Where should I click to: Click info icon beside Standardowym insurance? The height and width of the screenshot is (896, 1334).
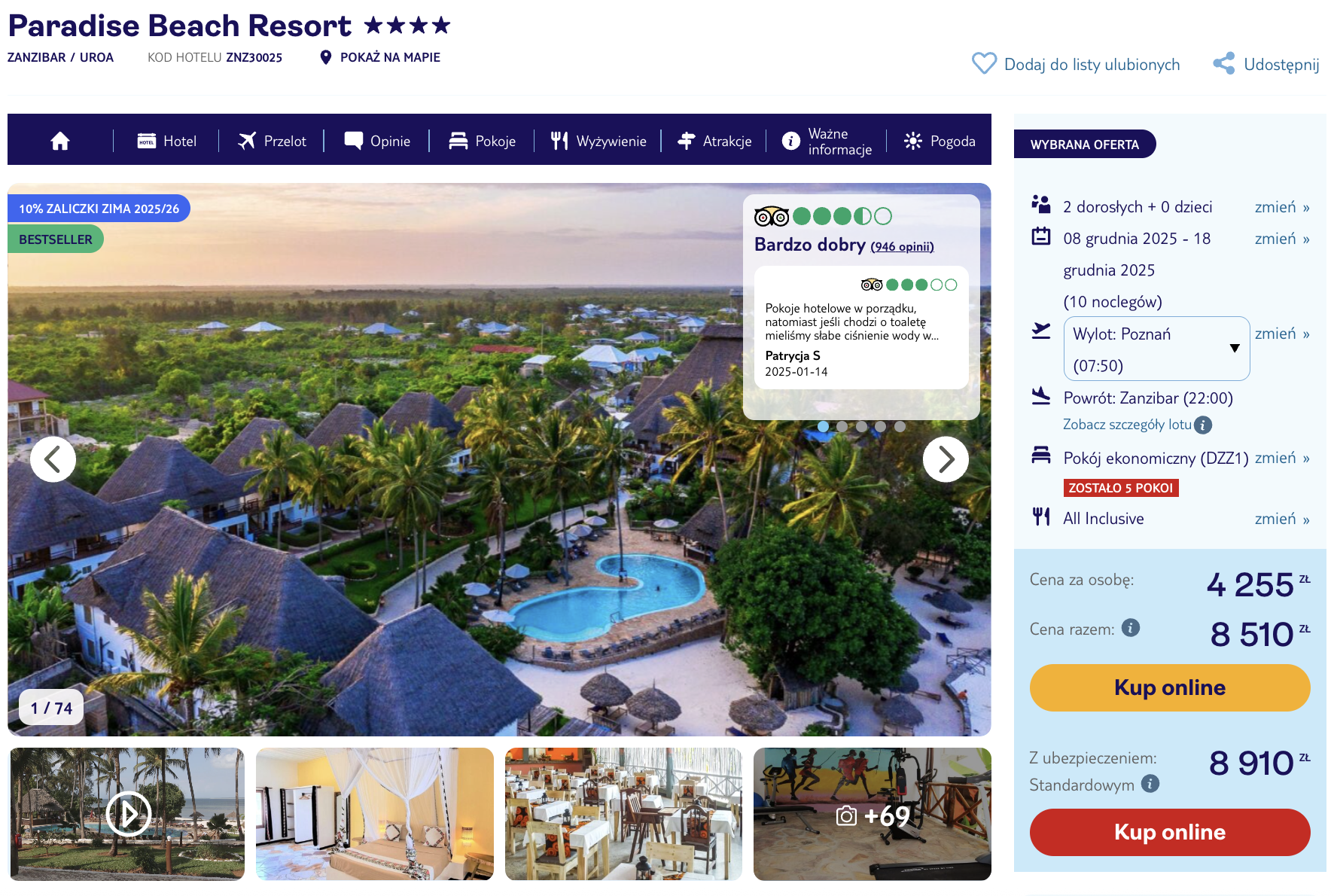click(1150, 783)
